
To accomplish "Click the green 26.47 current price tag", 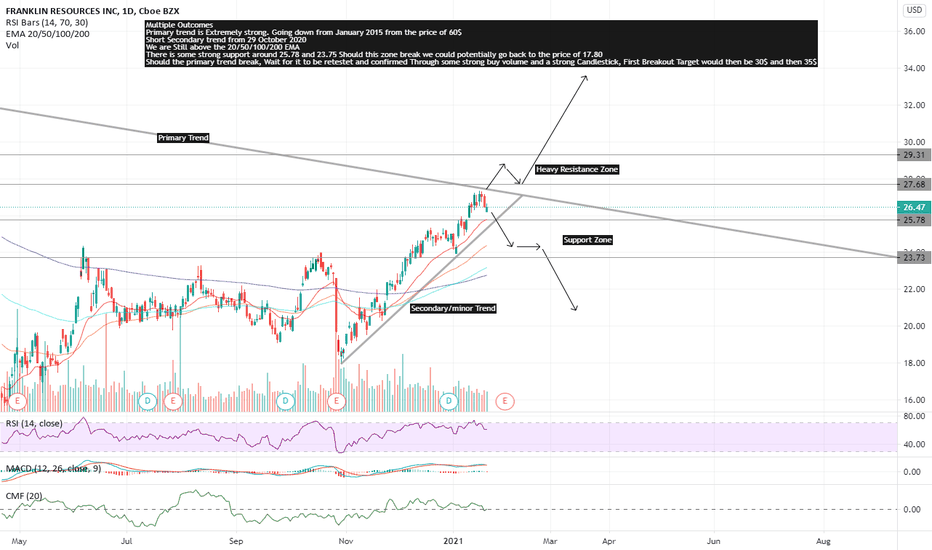I will coord(913,207).
